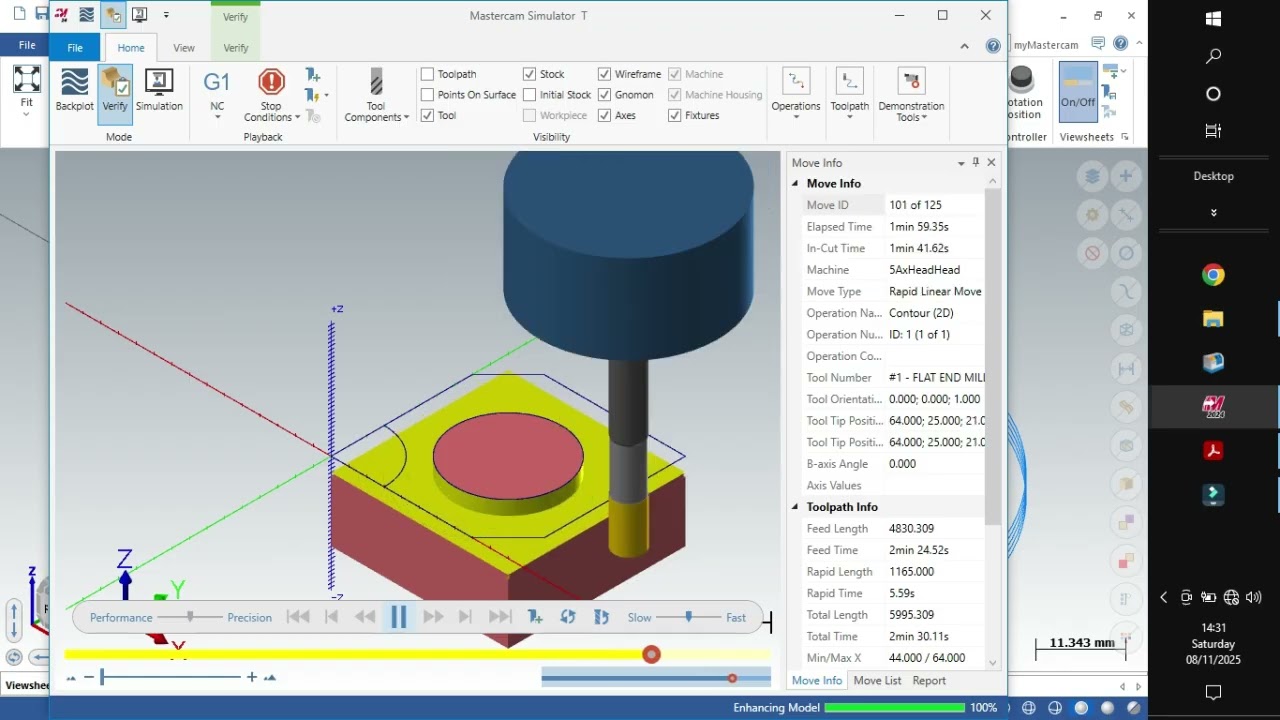Enable Points On Surface checkbox

coord(427,95)
